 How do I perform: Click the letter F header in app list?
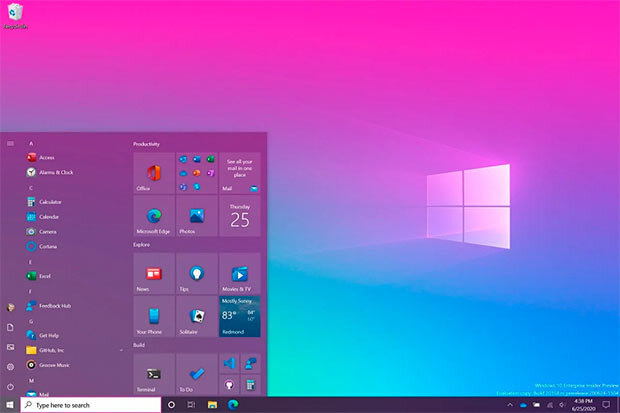click(x=30, y=292)
